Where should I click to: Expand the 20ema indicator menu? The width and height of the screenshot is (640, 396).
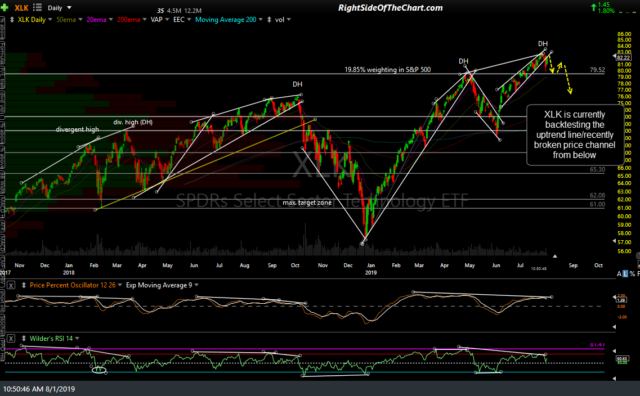[110, 20]
